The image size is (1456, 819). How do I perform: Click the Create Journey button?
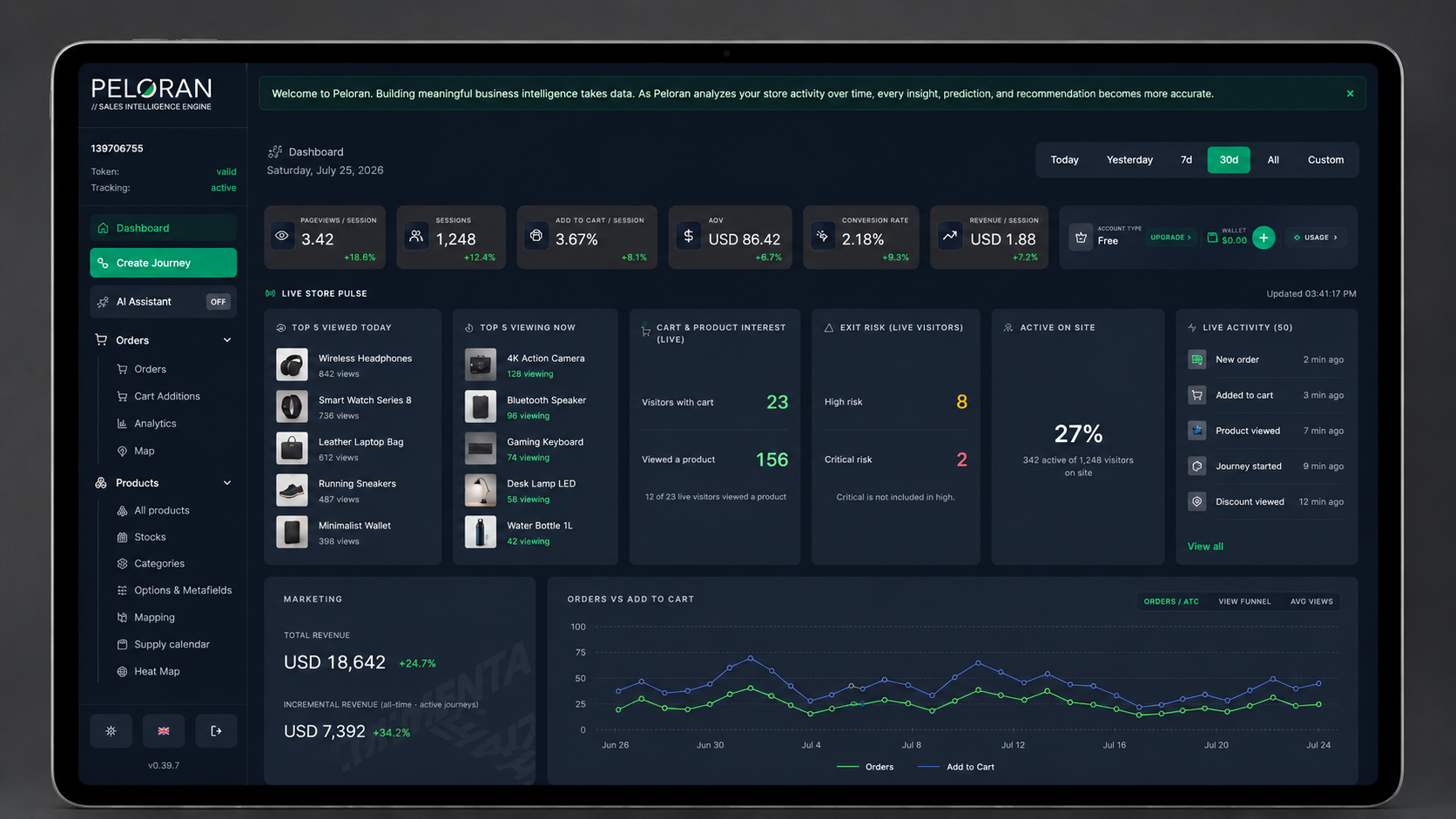[163, 263]
